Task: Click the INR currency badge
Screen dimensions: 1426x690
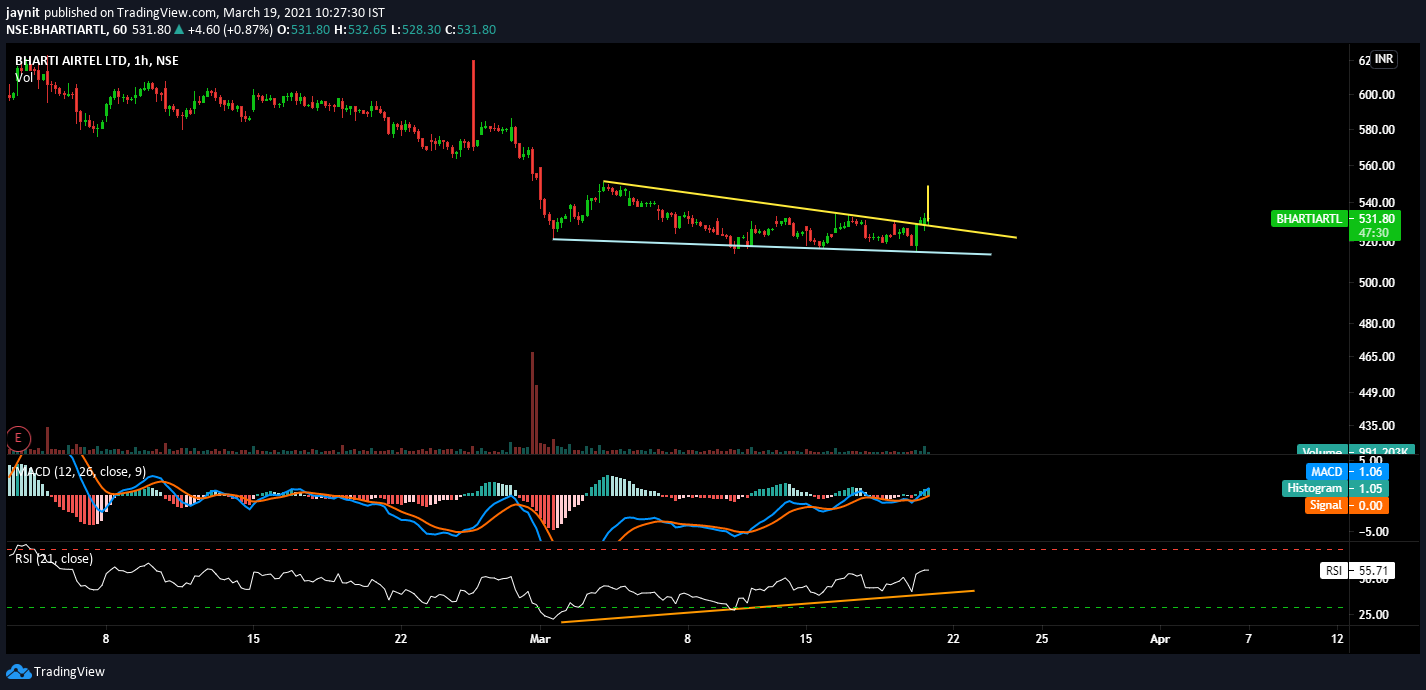Action: point(1384,59)
